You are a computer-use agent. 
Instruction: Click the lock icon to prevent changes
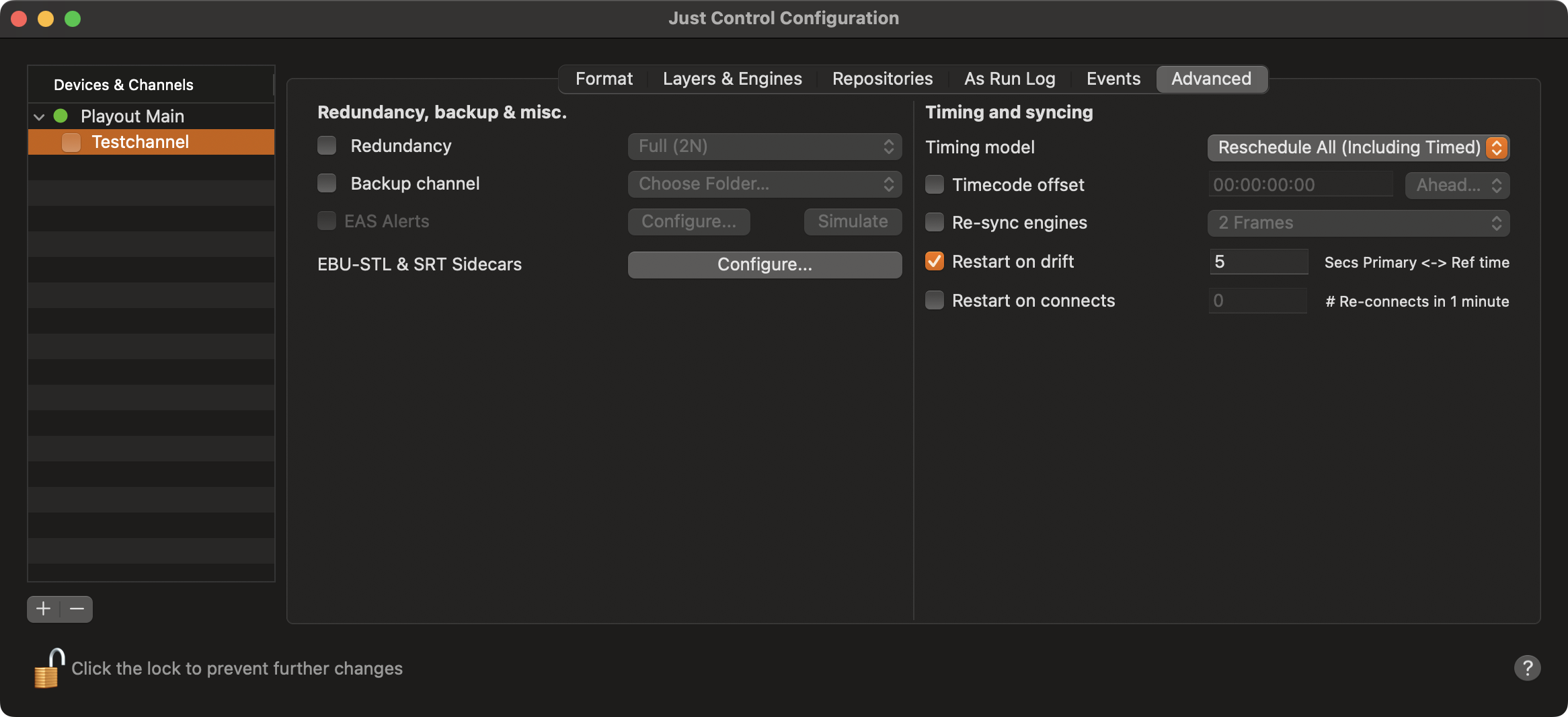(x=49, y=668)
